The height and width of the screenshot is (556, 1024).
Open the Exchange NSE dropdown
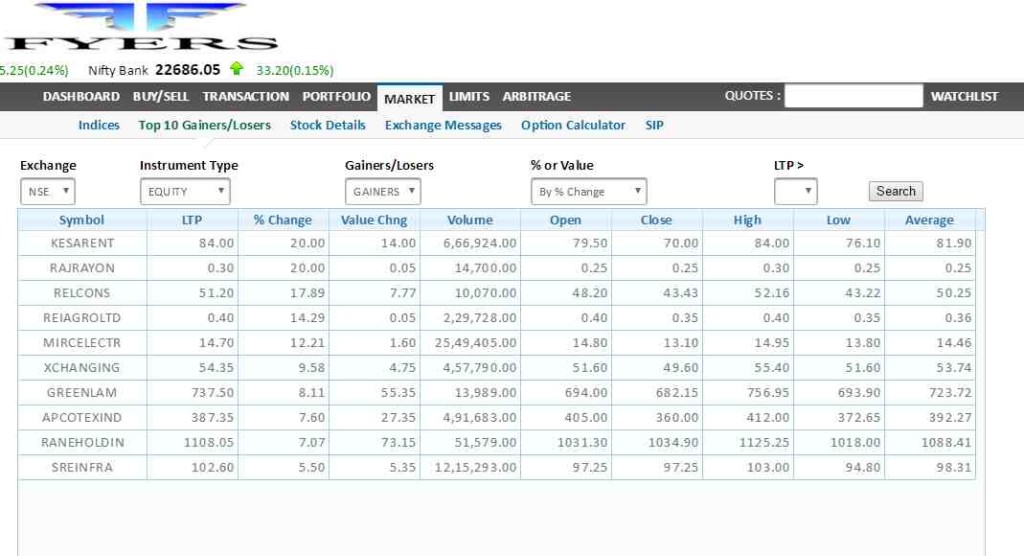(x=47, y=192)
